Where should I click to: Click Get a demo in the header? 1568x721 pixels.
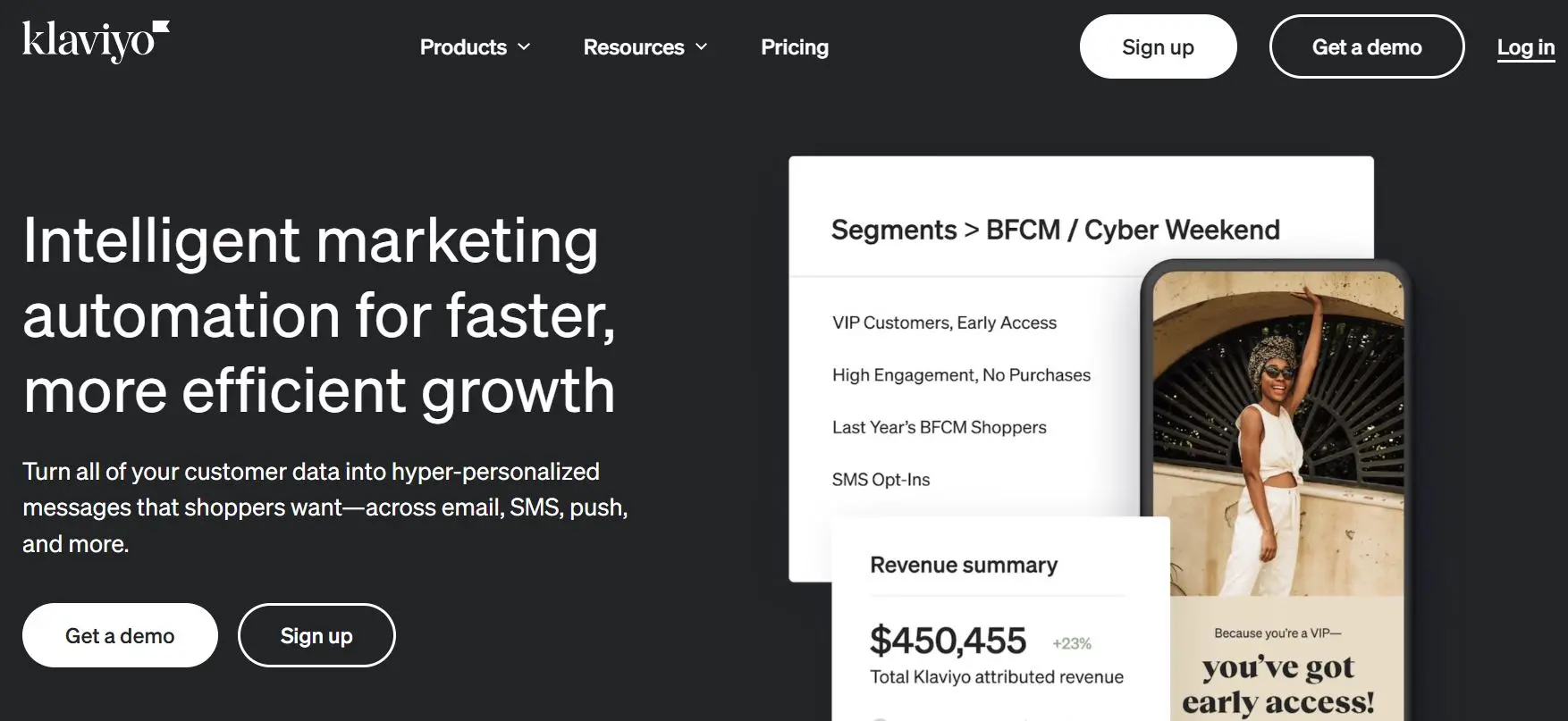coord(1367,46)
